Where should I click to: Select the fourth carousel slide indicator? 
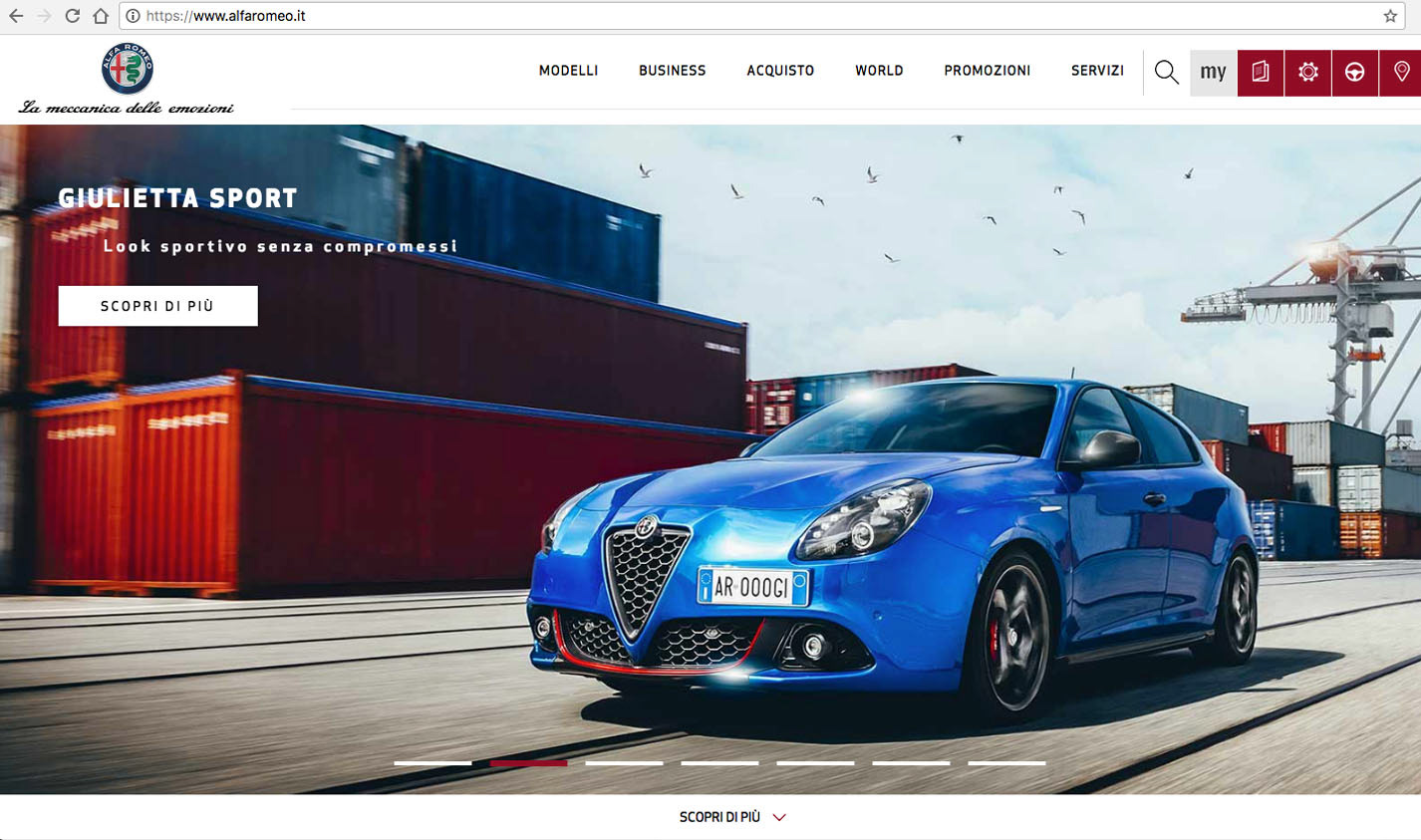pos(719,763)
